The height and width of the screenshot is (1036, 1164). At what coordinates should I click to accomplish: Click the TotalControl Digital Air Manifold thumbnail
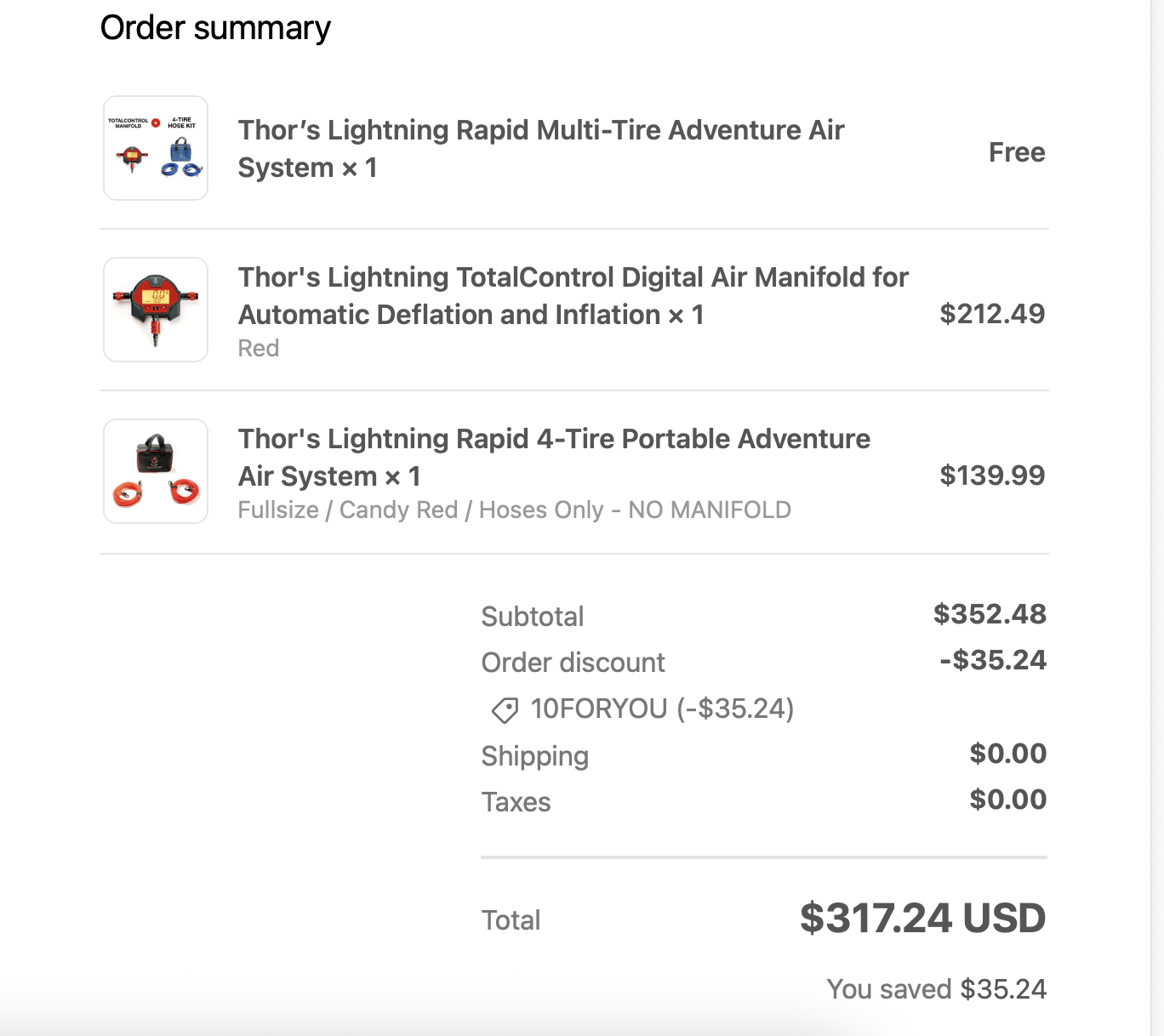point(156,310)
